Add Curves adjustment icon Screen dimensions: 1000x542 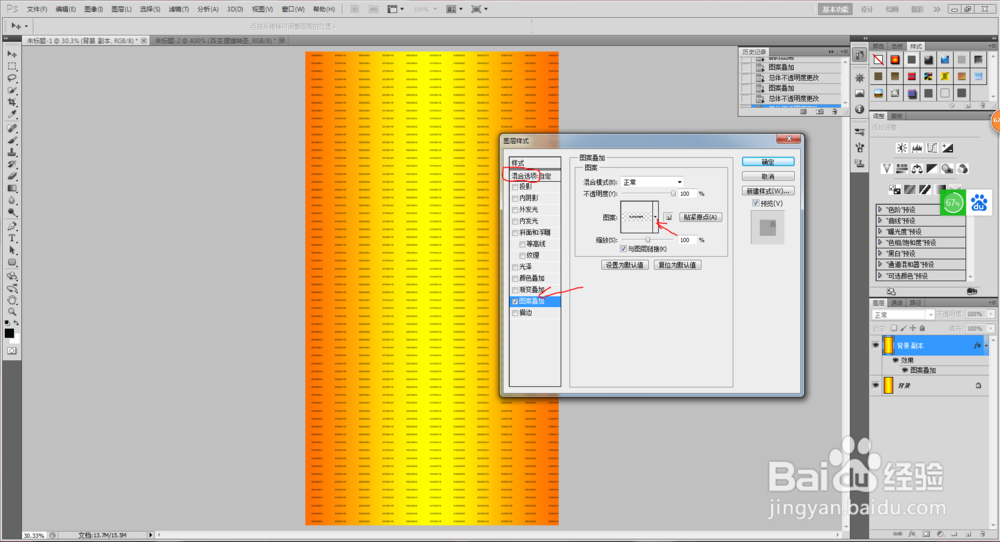(x=932, y=148)
